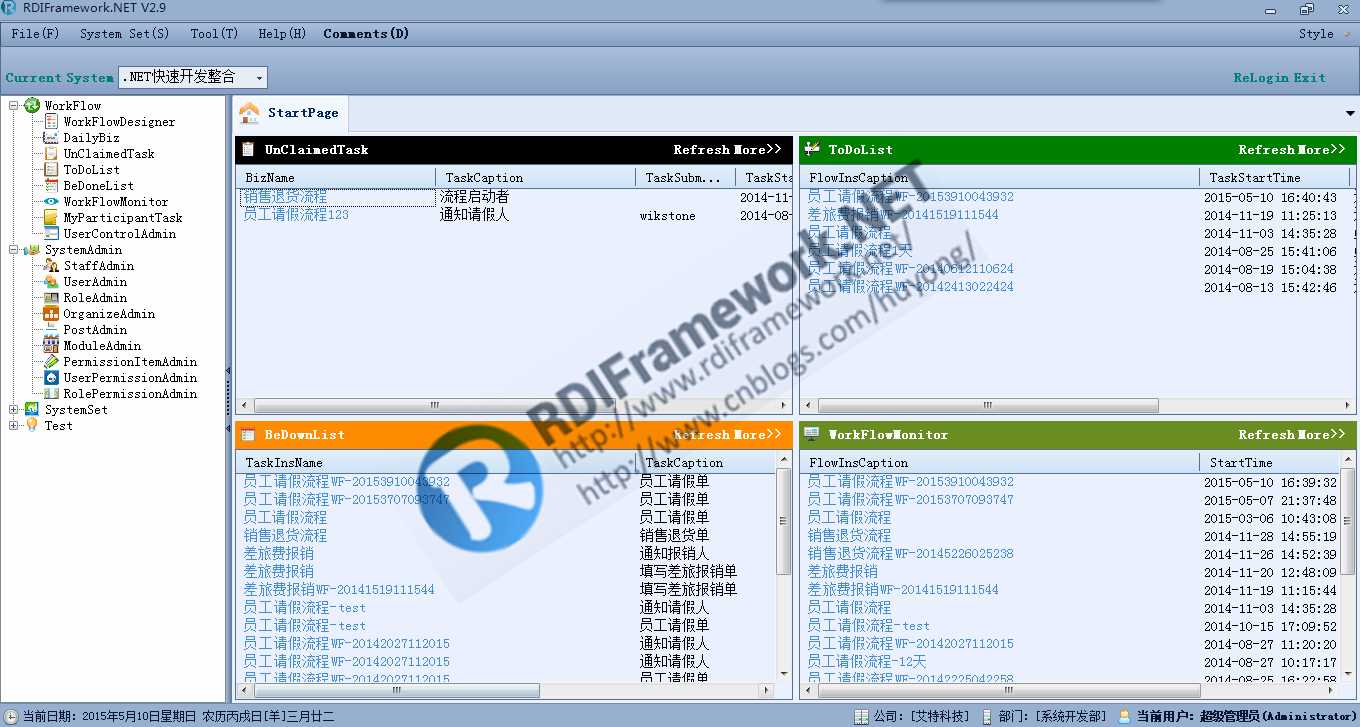Screen dimensions: 1360x727
Task: Click the BeDownList panel header icon
Action: tap(248, 434)
